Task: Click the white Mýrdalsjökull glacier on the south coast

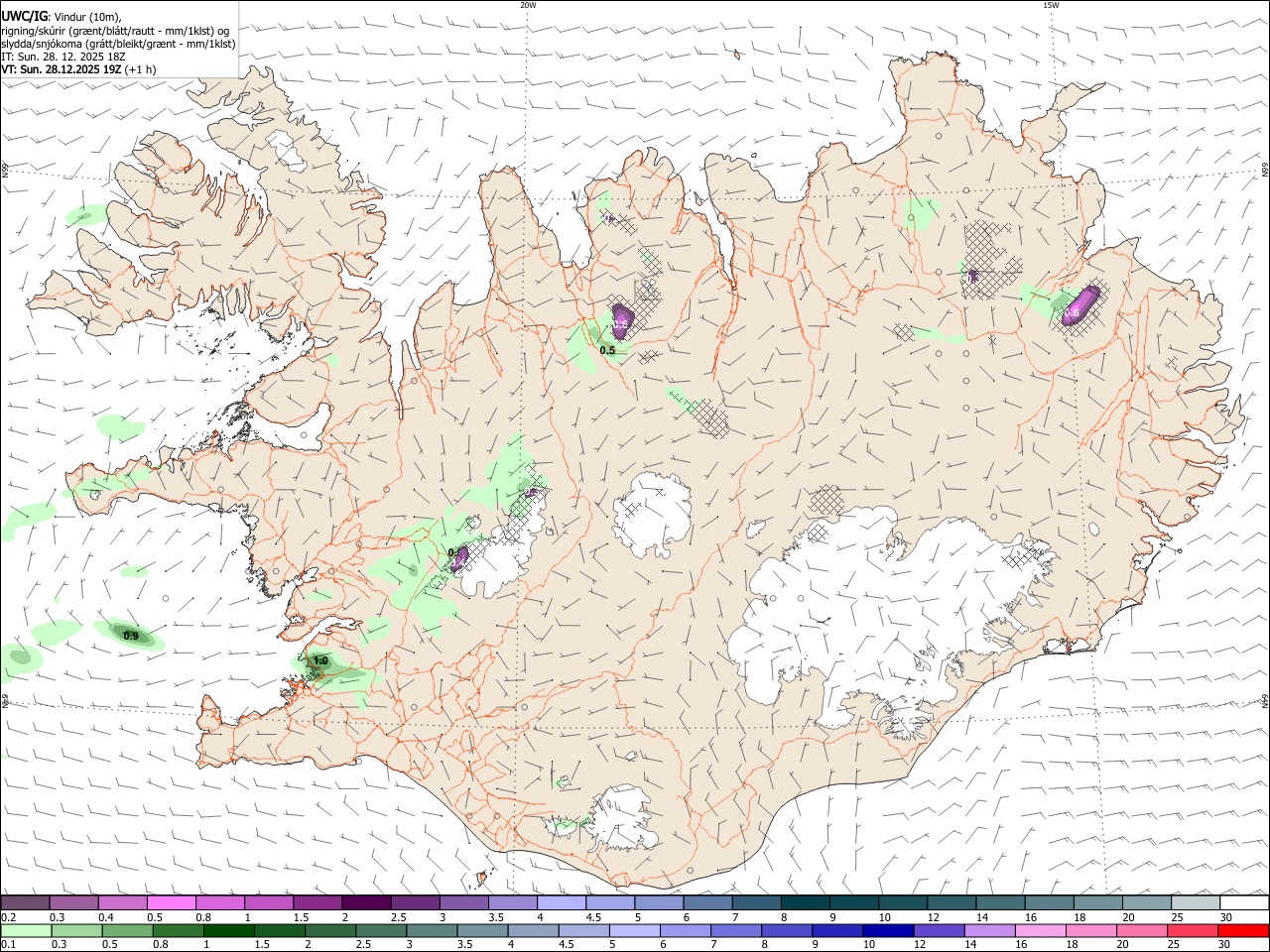Action: coord(623,821)
